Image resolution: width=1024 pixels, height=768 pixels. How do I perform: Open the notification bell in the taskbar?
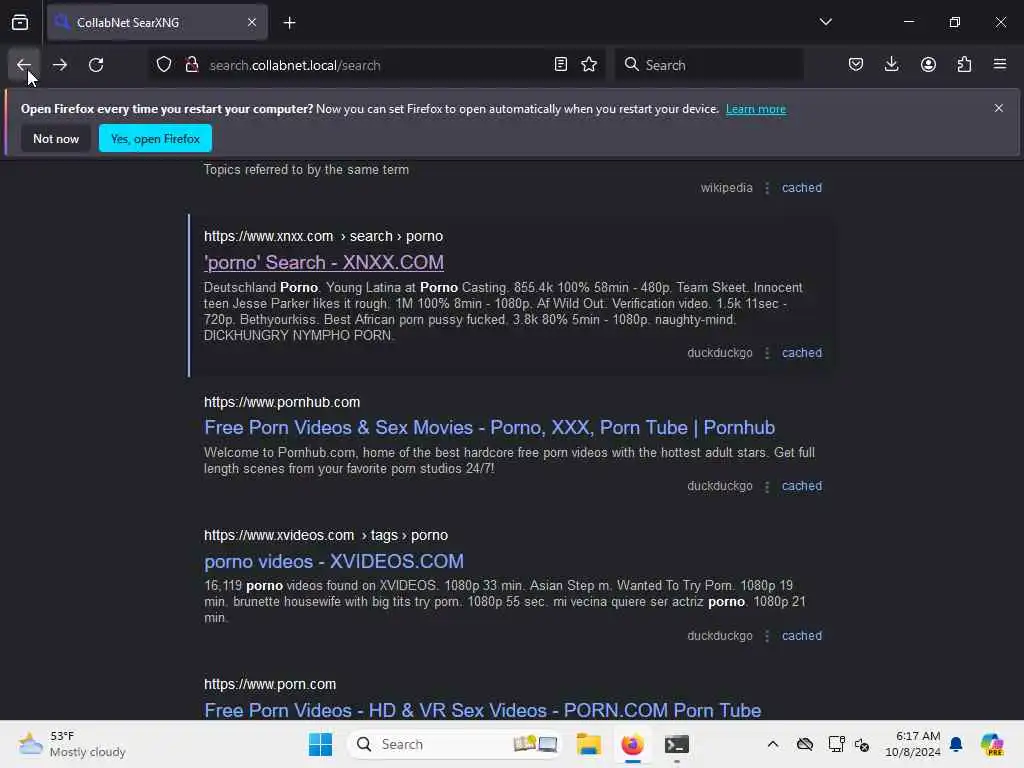click(956, 744)
